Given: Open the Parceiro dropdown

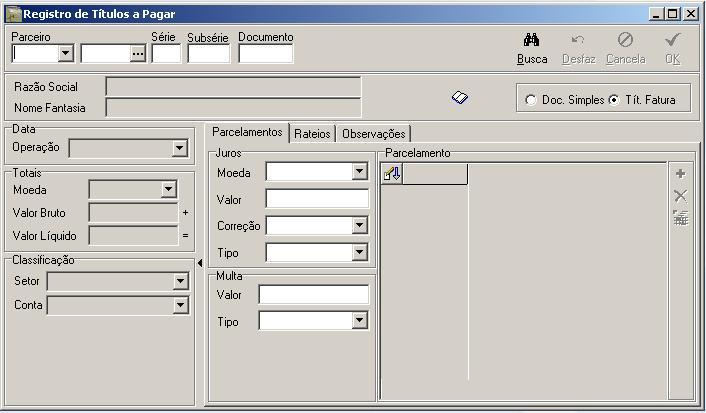Looking at the screenshot, I should click(x=66, y=54).
